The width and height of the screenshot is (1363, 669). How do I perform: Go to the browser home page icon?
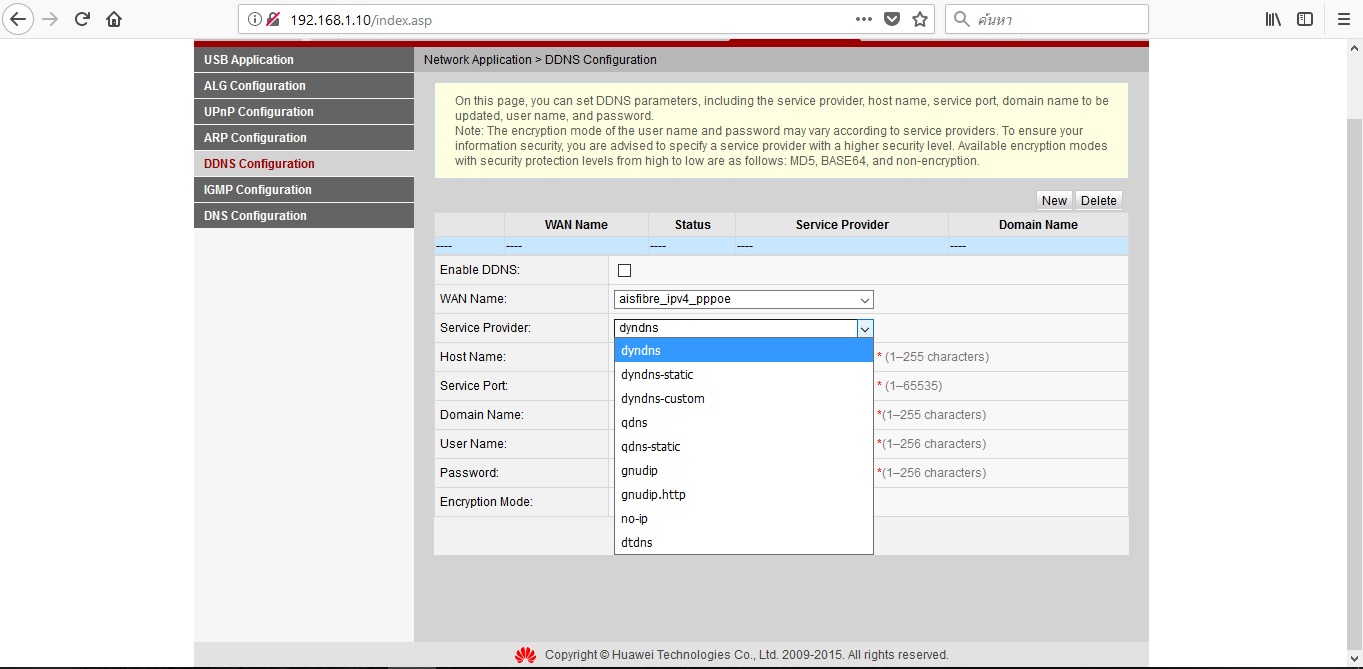114,19
